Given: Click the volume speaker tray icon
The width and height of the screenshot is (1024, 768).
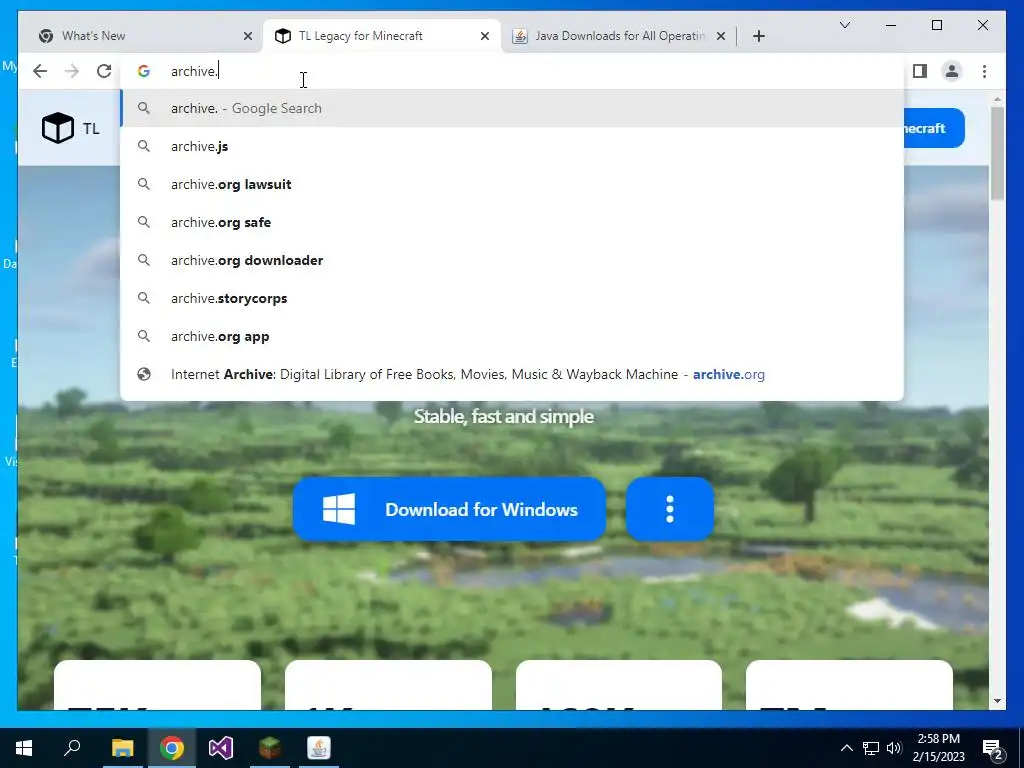Looking at the screenshot, I should tap(894, 748).
